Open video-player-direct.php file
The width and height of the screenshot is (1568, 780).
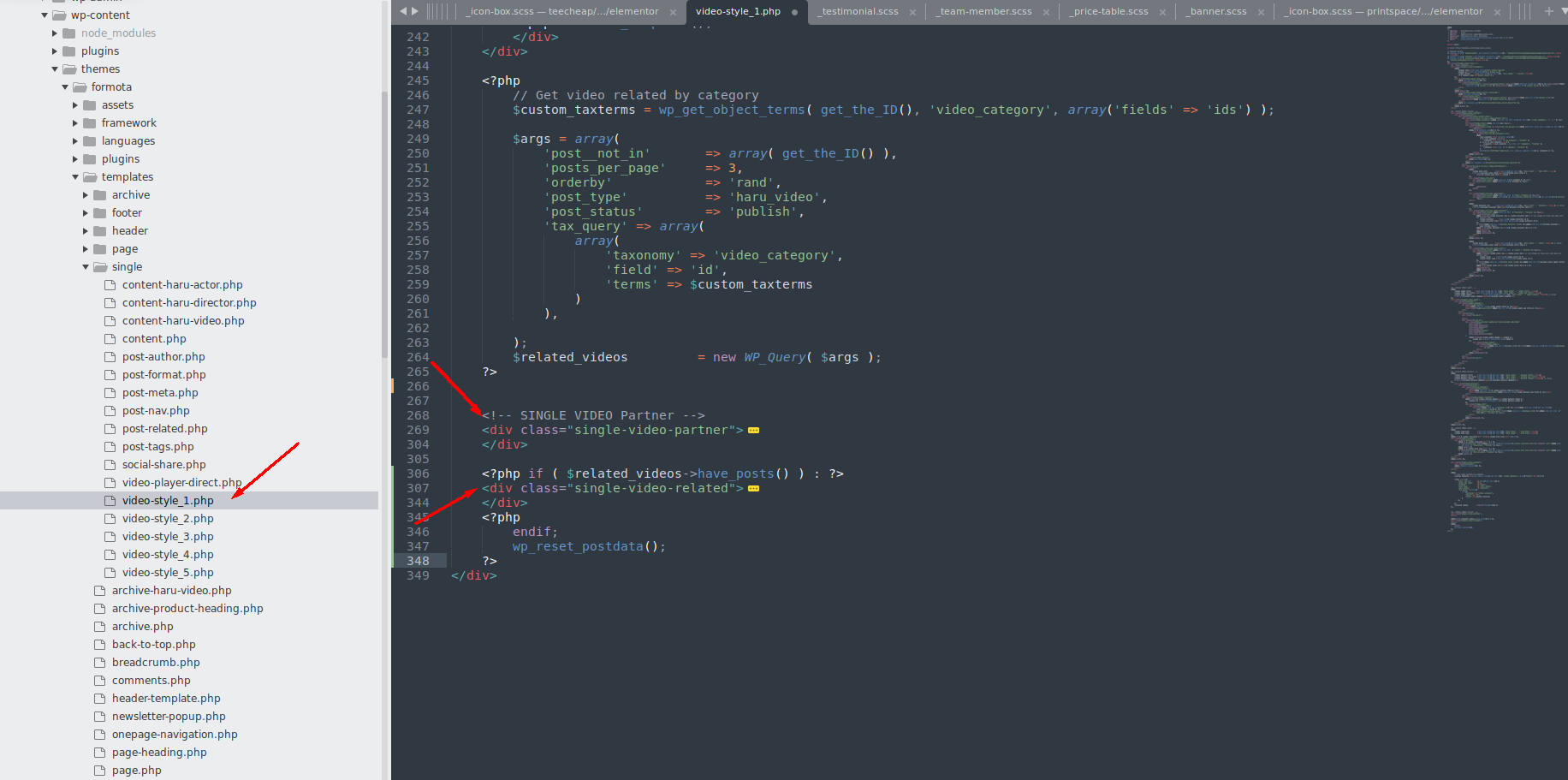(x=181, y=483)
